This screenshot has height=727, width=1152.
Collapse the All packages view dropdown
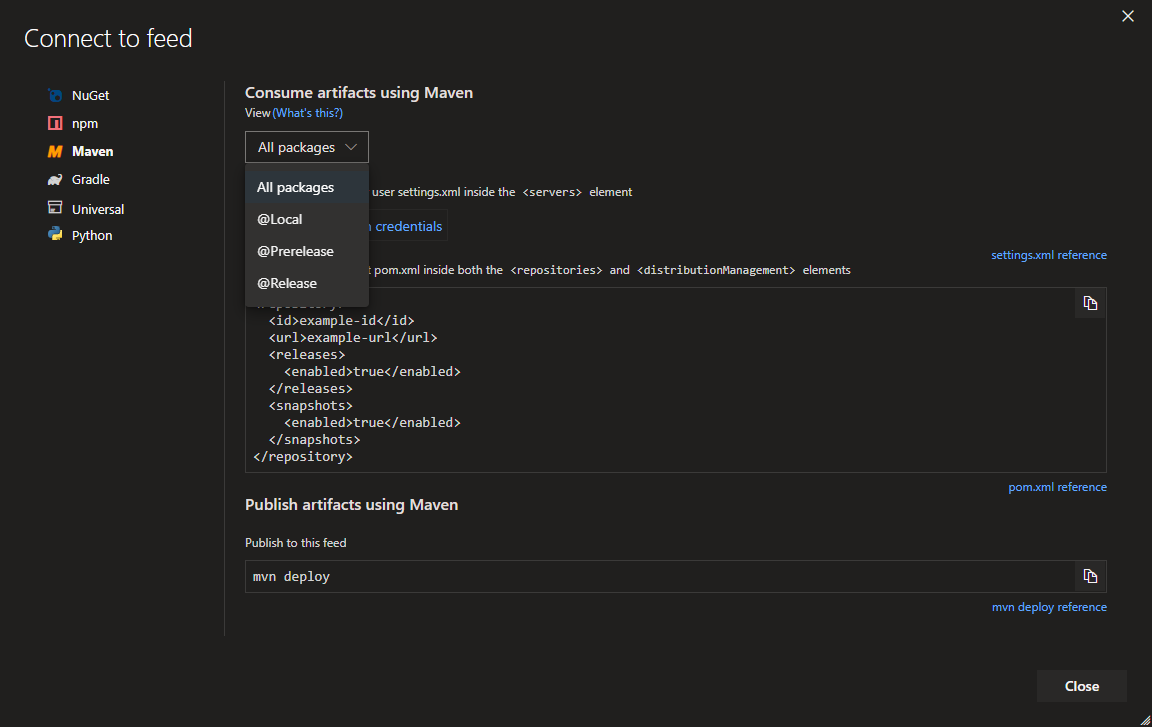(x=306, y=147)
